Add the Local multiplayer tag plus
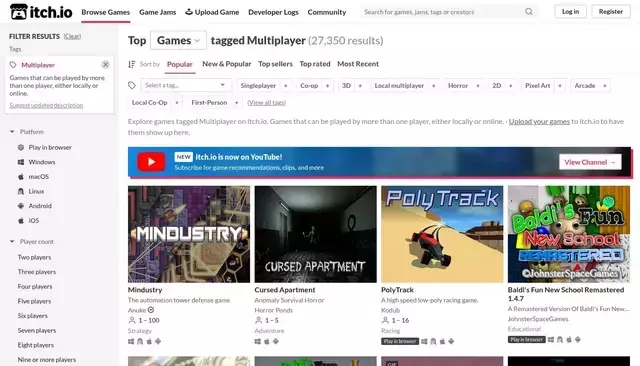 (x=433, y=86)
